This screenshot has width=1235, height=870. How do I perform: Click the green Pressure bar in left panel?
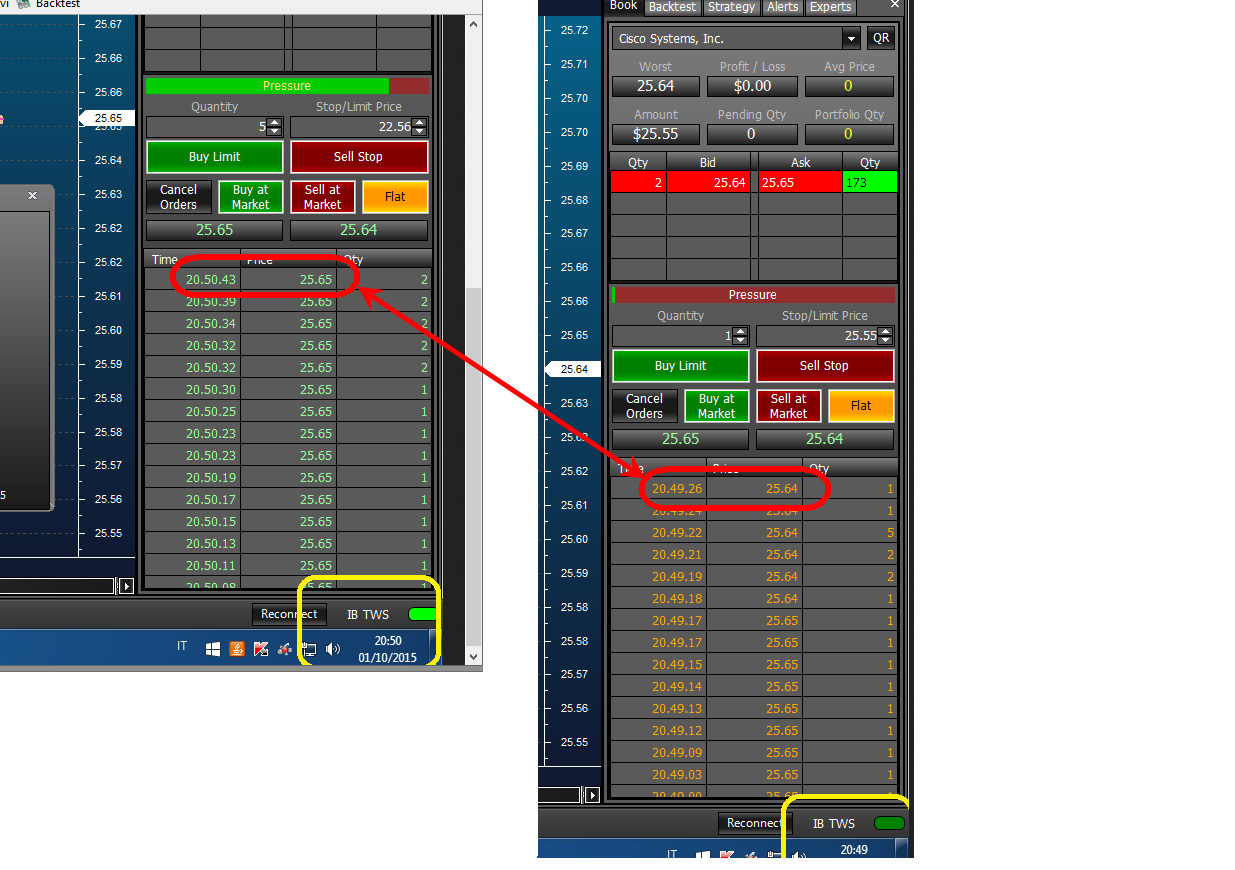tap(267, 86)
